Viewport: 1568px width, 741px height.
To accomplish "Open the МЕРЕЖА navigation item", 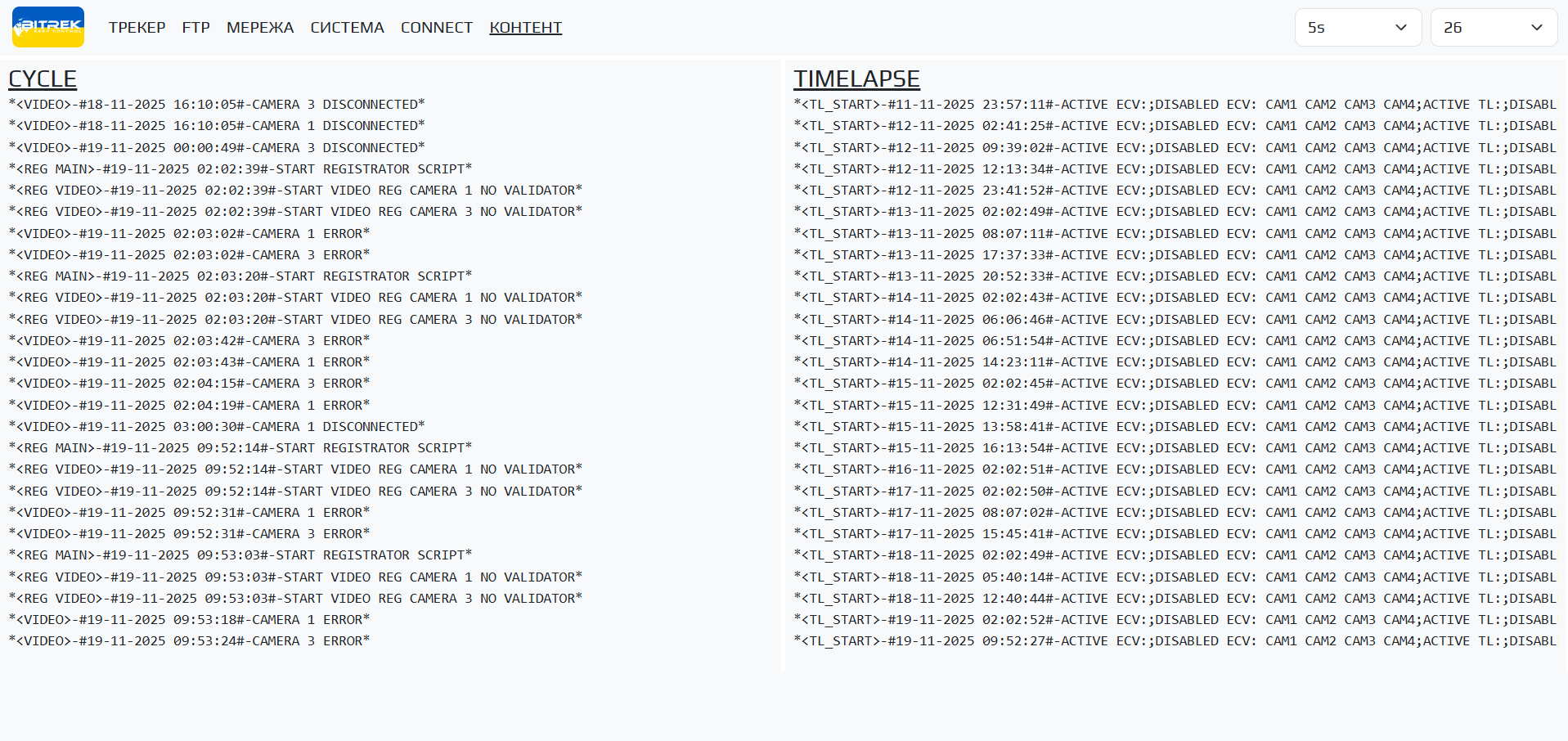I will (x=260, y=28).
